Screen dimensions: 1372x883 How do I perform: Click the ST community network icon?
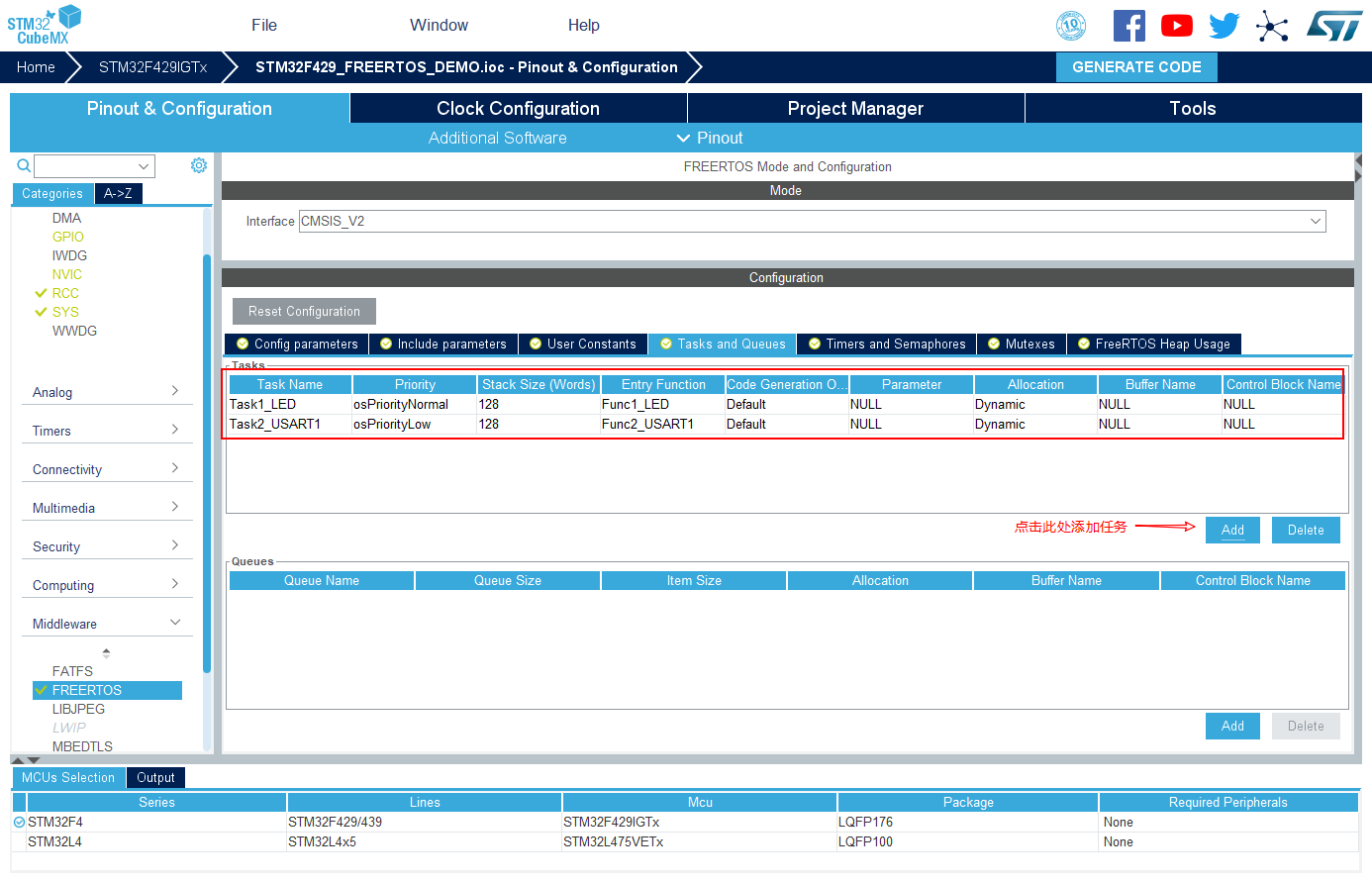click(x=1272, y=26)
